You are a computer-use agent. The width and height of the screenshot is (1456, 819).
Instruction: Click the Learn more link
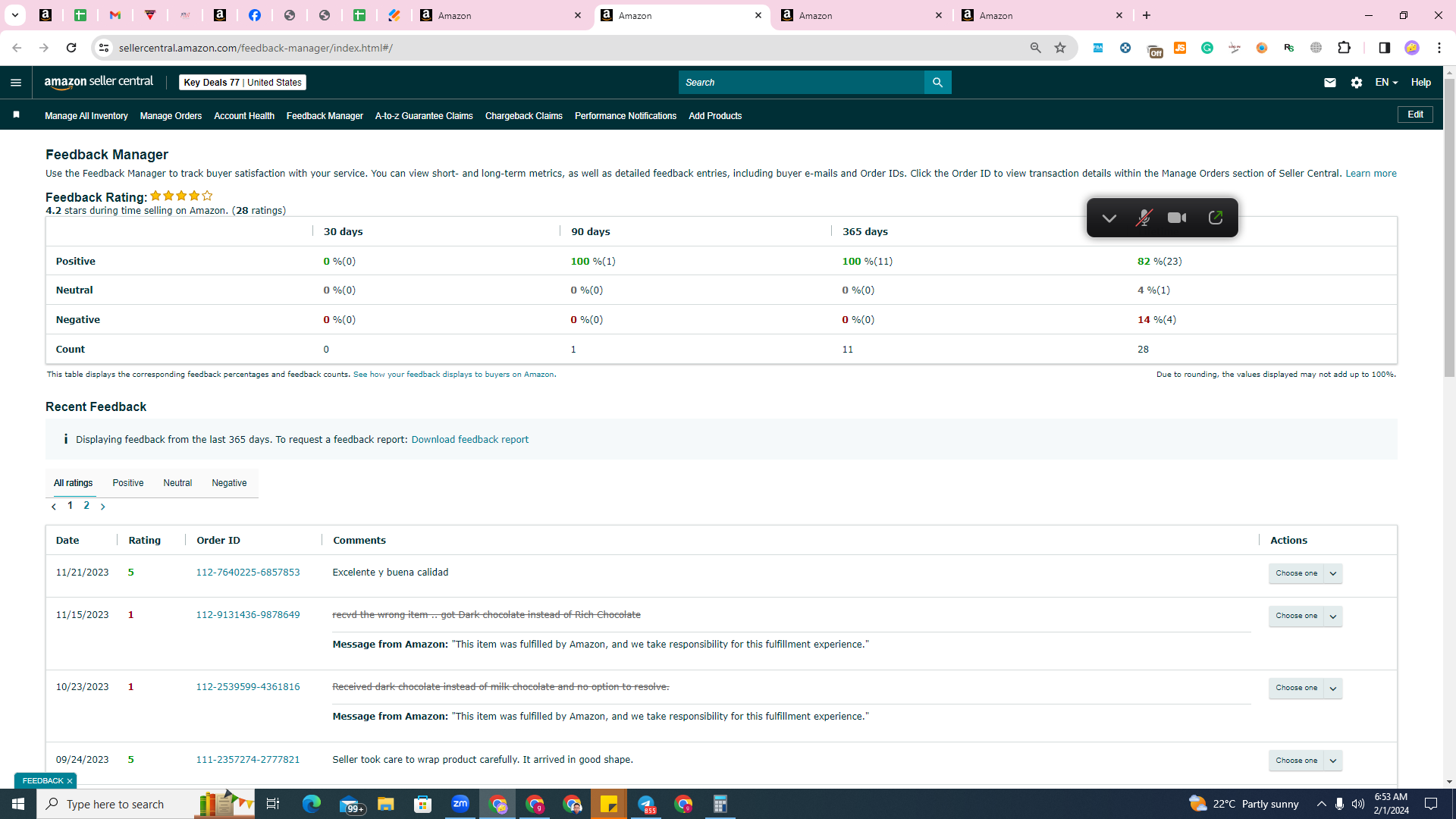point(1371,174)
